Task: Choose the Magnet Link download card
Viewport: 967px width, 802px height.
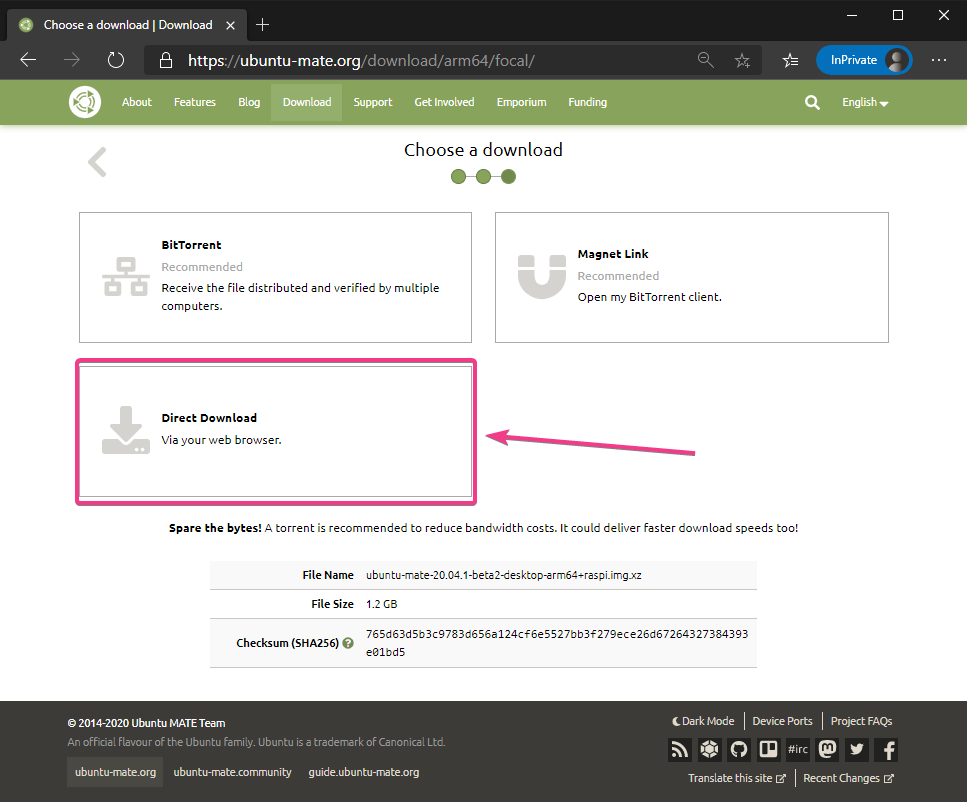Action: [x=691, y=278]
